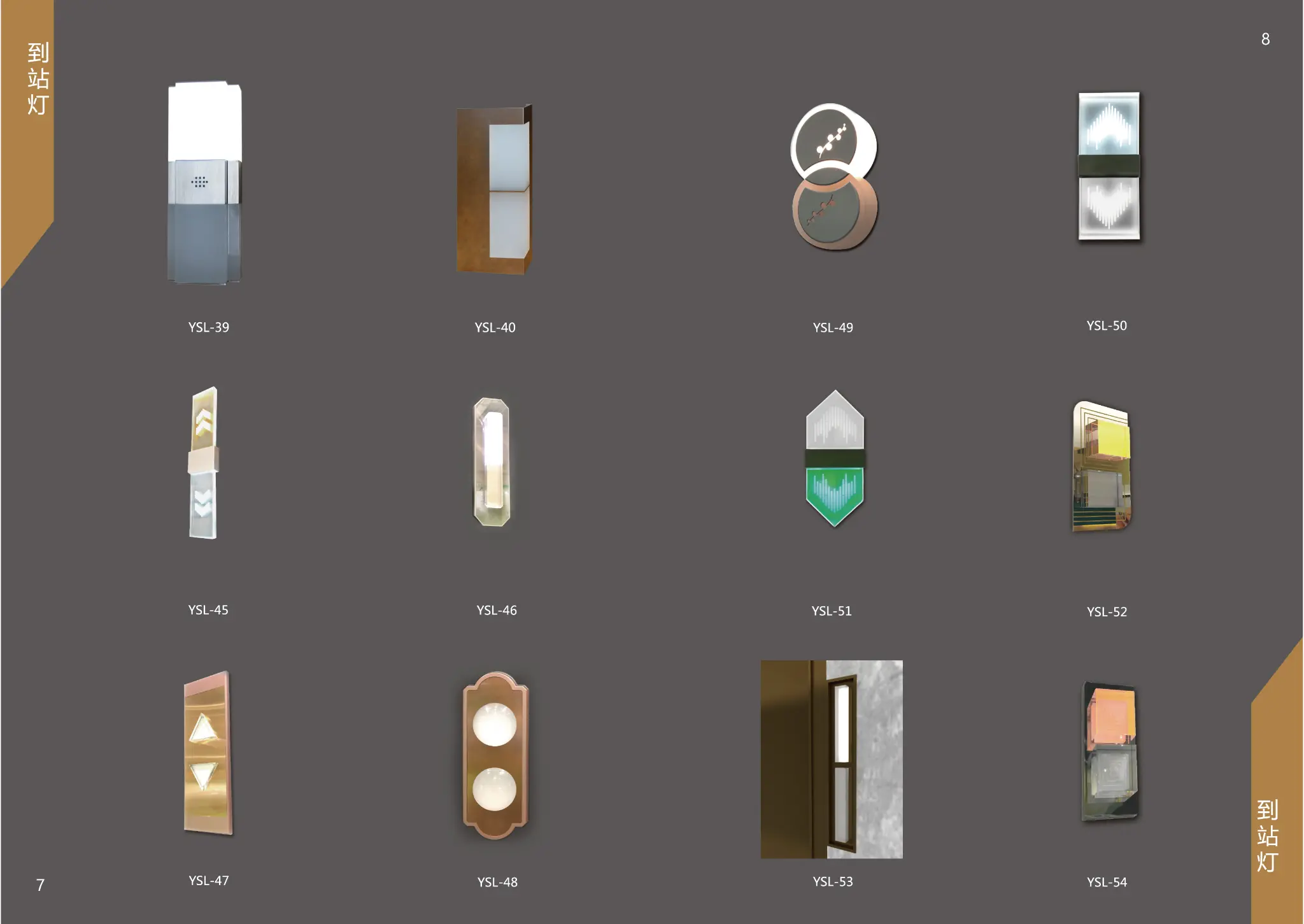Image resolution: width=1304 pixels, height=924 pixels.
Task: Select the YSL-50 glowing arrow lantern
Action: click(1109, 167)
